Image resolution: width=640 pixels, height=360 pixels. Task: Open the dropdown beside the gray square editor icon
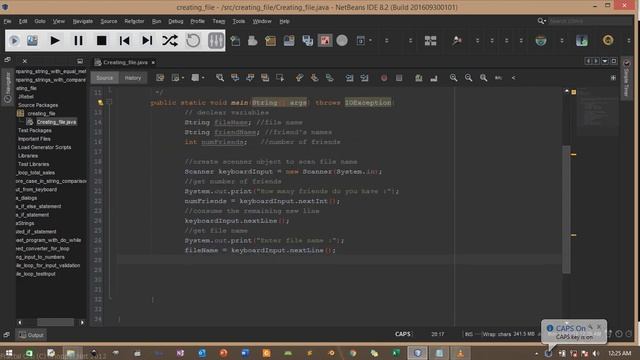pyautogui.click(x=203, y=78)
